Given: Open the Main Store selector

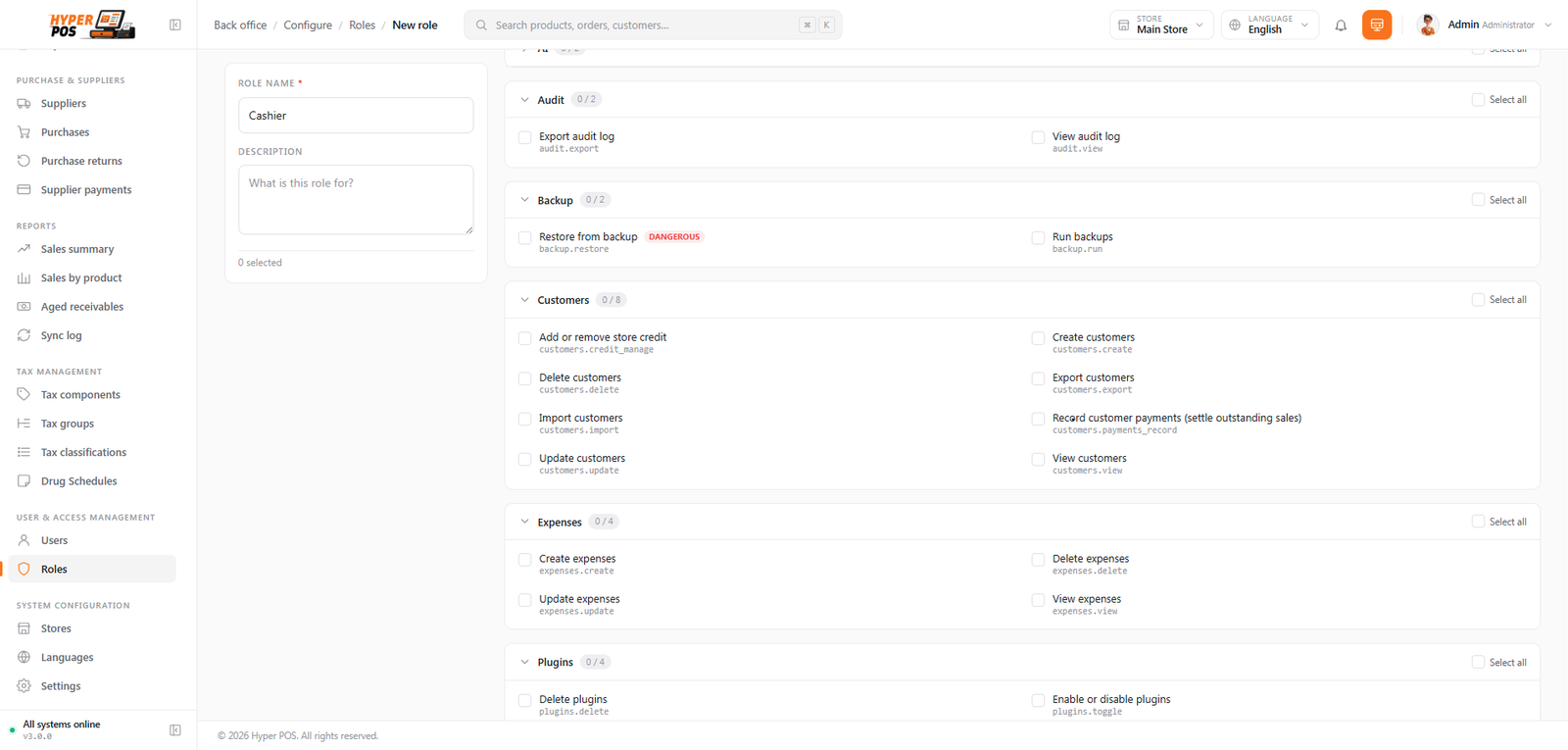Looking at the screenshot, I should 1161,25.
